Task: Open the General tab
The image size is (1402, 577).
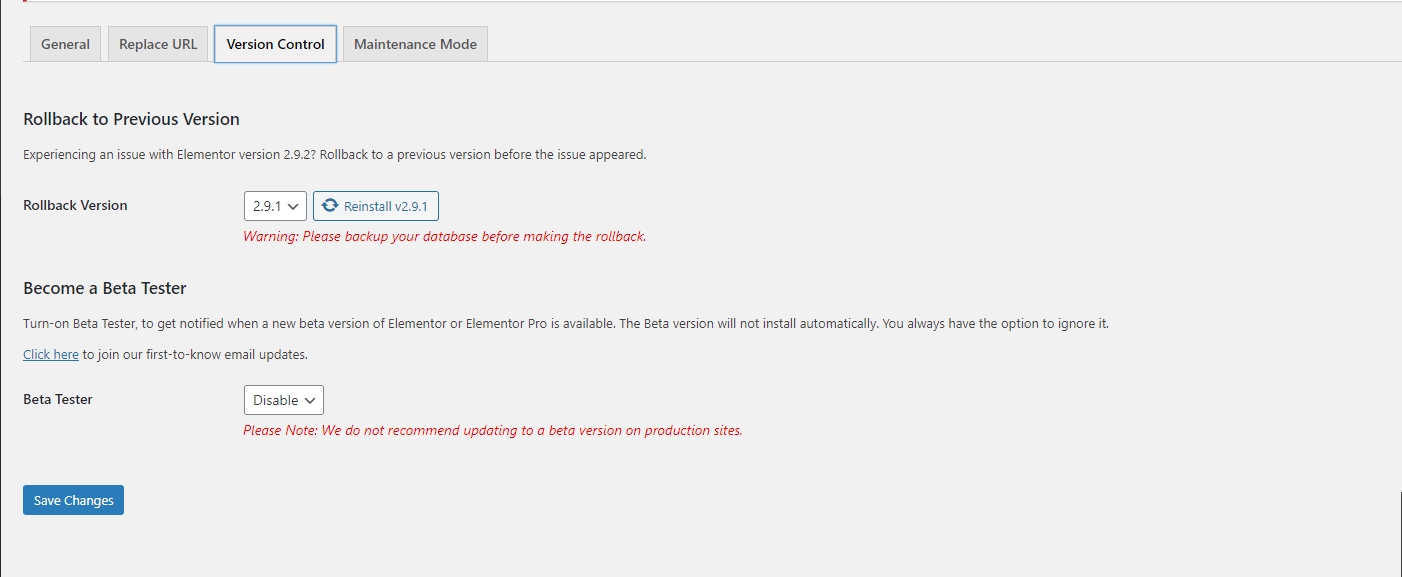Action: click(x=65, y=44)
